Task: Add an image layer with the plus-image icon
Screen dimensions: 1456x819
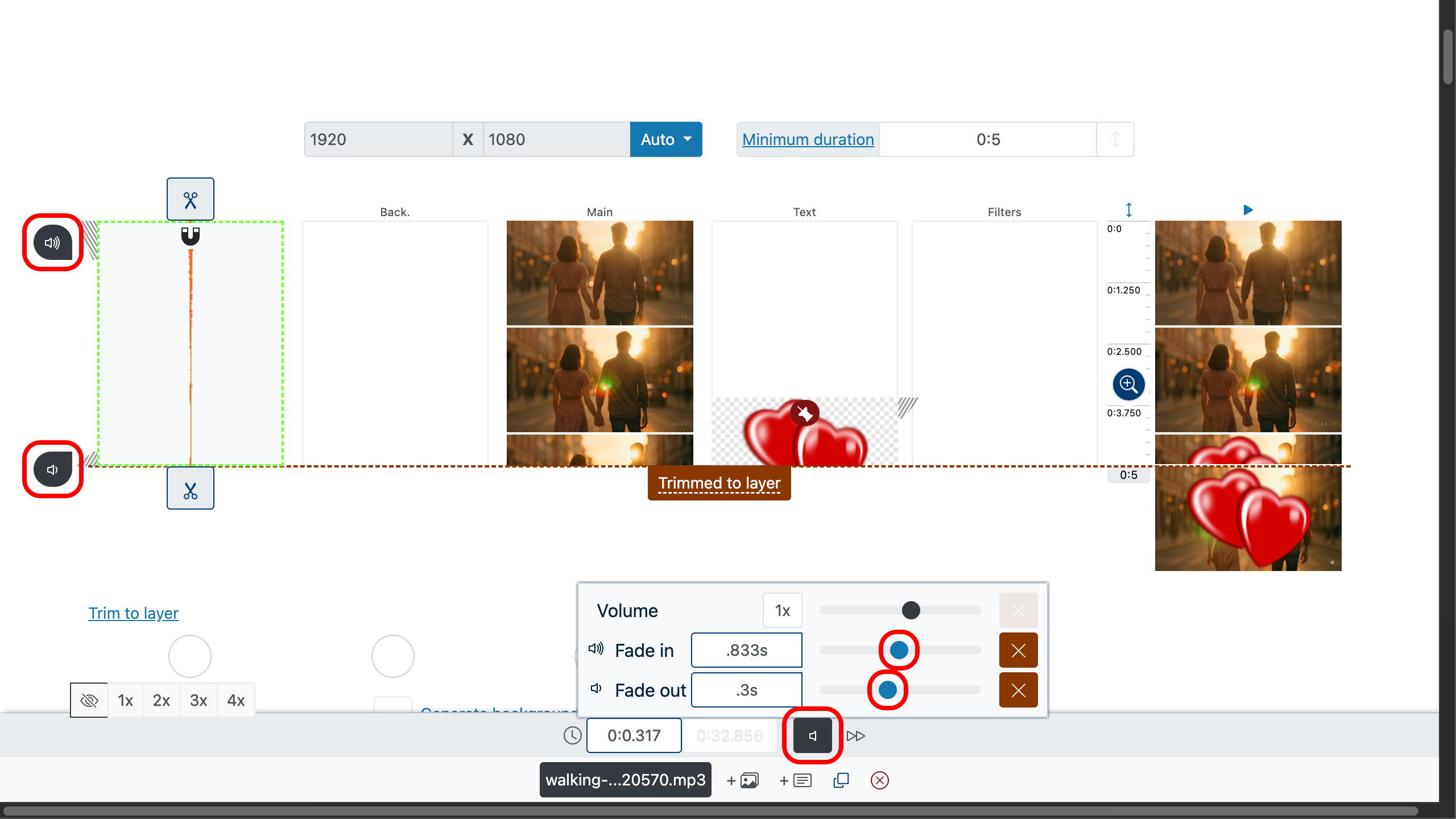Action: tap(742, 780)
